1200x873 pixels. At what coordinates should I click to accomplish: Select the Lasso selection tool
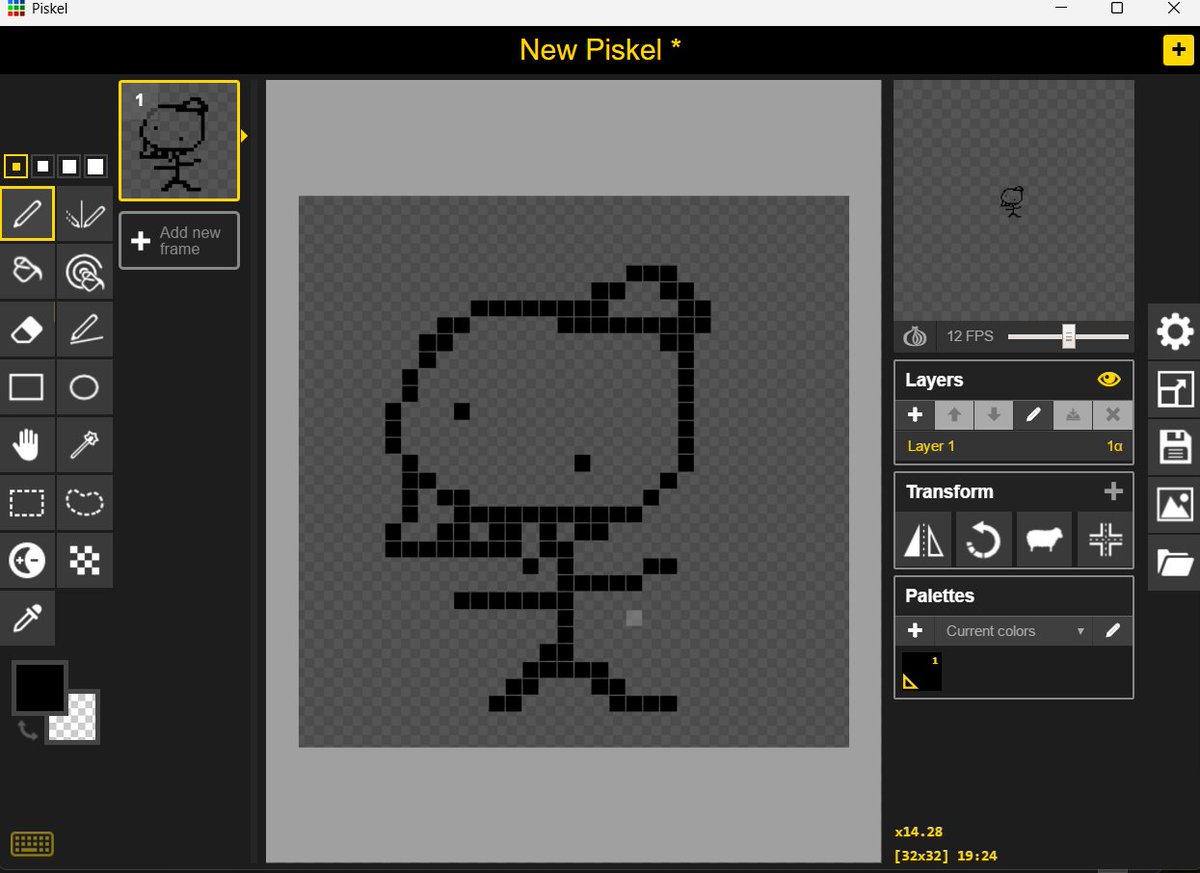(85, 503)
